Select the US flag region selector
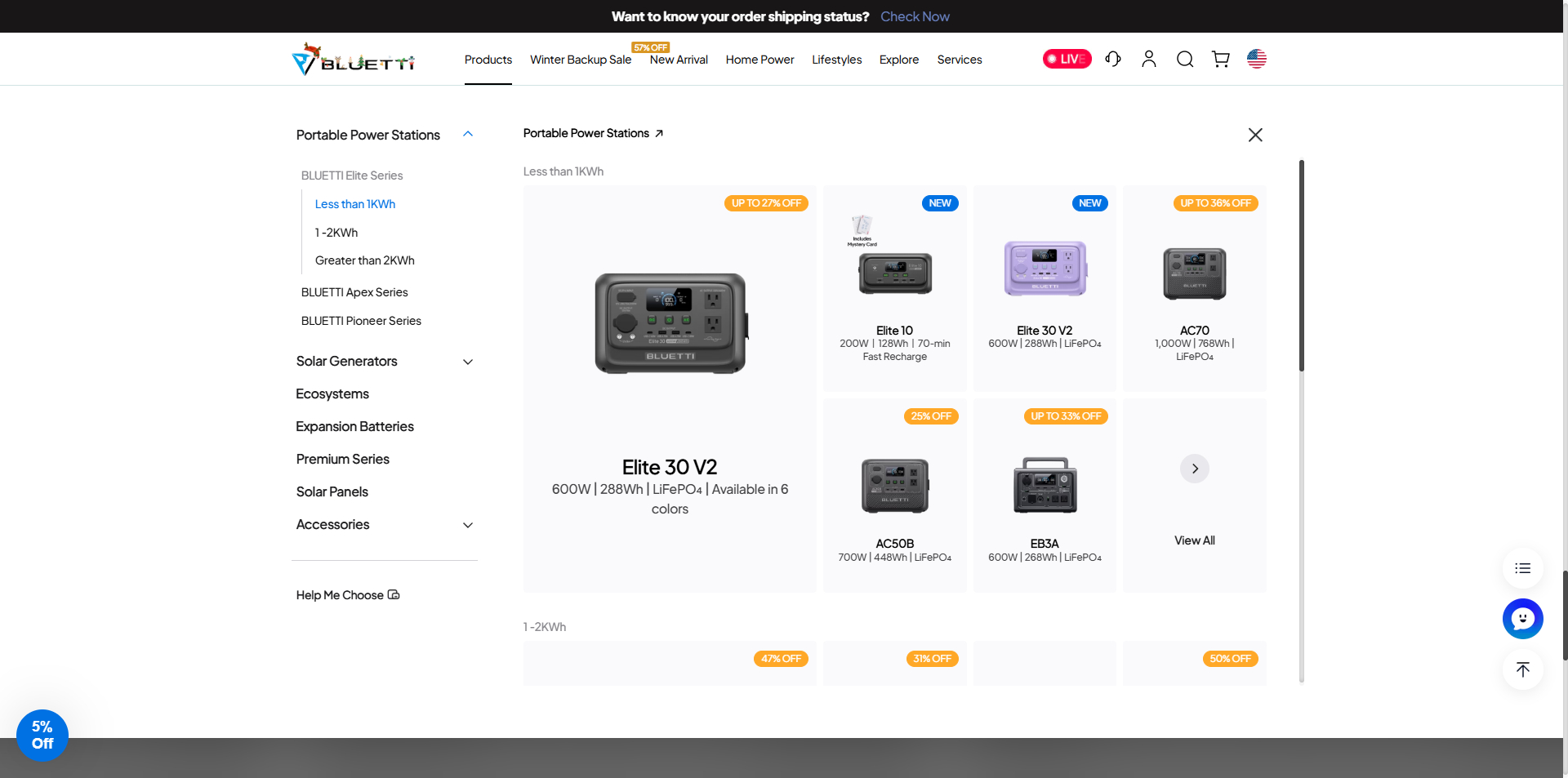This screenshot has width=1568, height=778. [1256, 59]
